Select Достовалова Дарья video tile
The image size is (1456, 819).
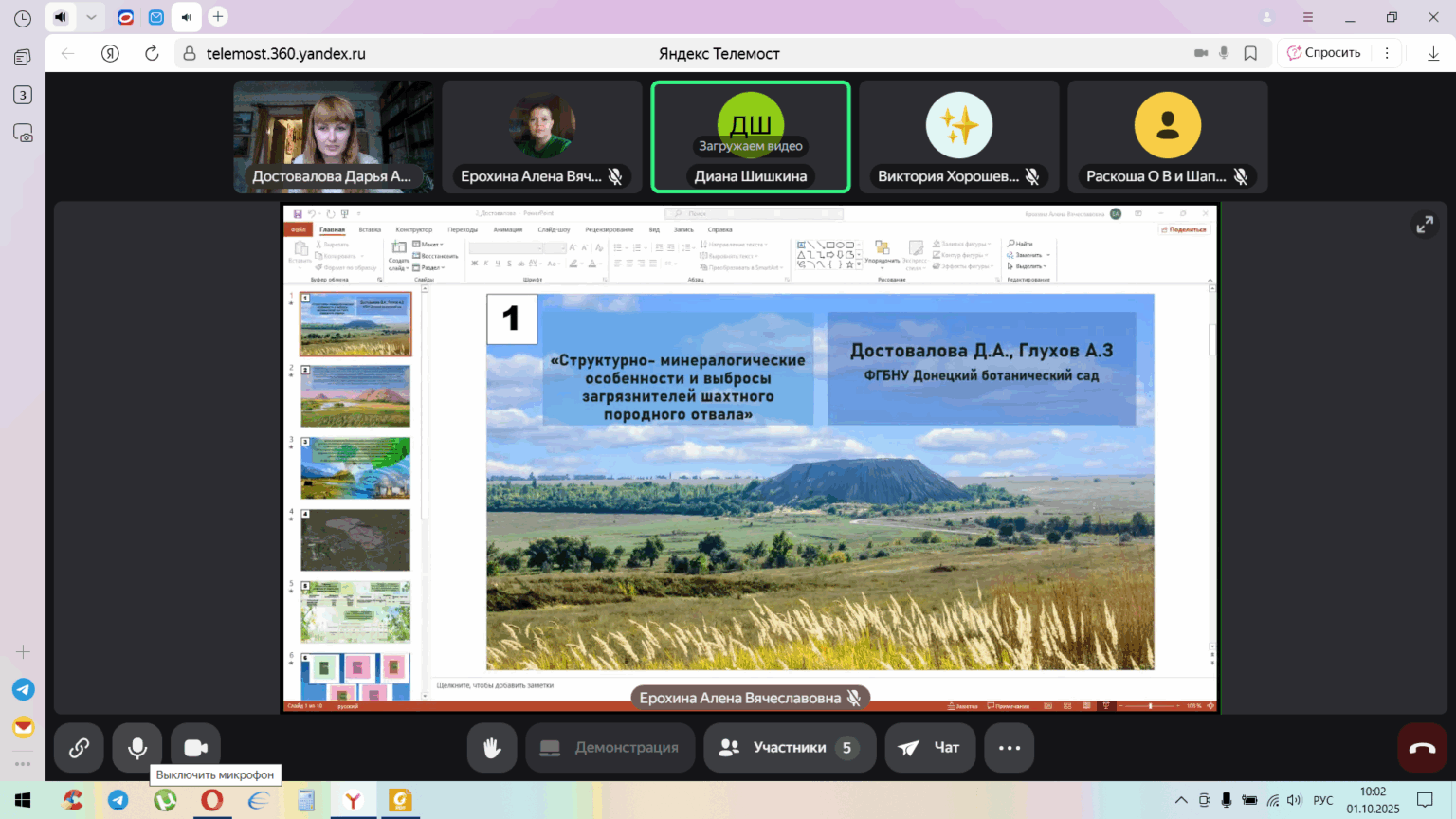(x=333, y=136)
